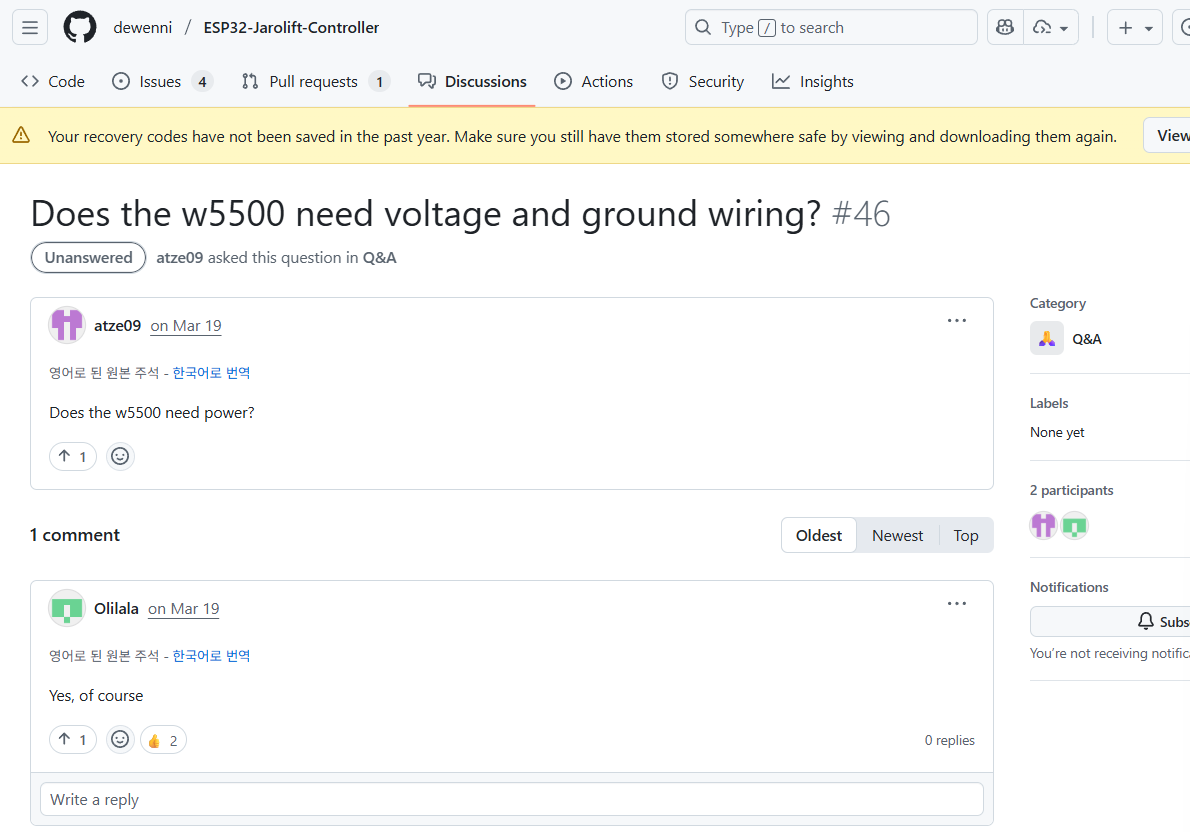Click the ESP32-Jarolift-Controller repository link

pos(291,28)
